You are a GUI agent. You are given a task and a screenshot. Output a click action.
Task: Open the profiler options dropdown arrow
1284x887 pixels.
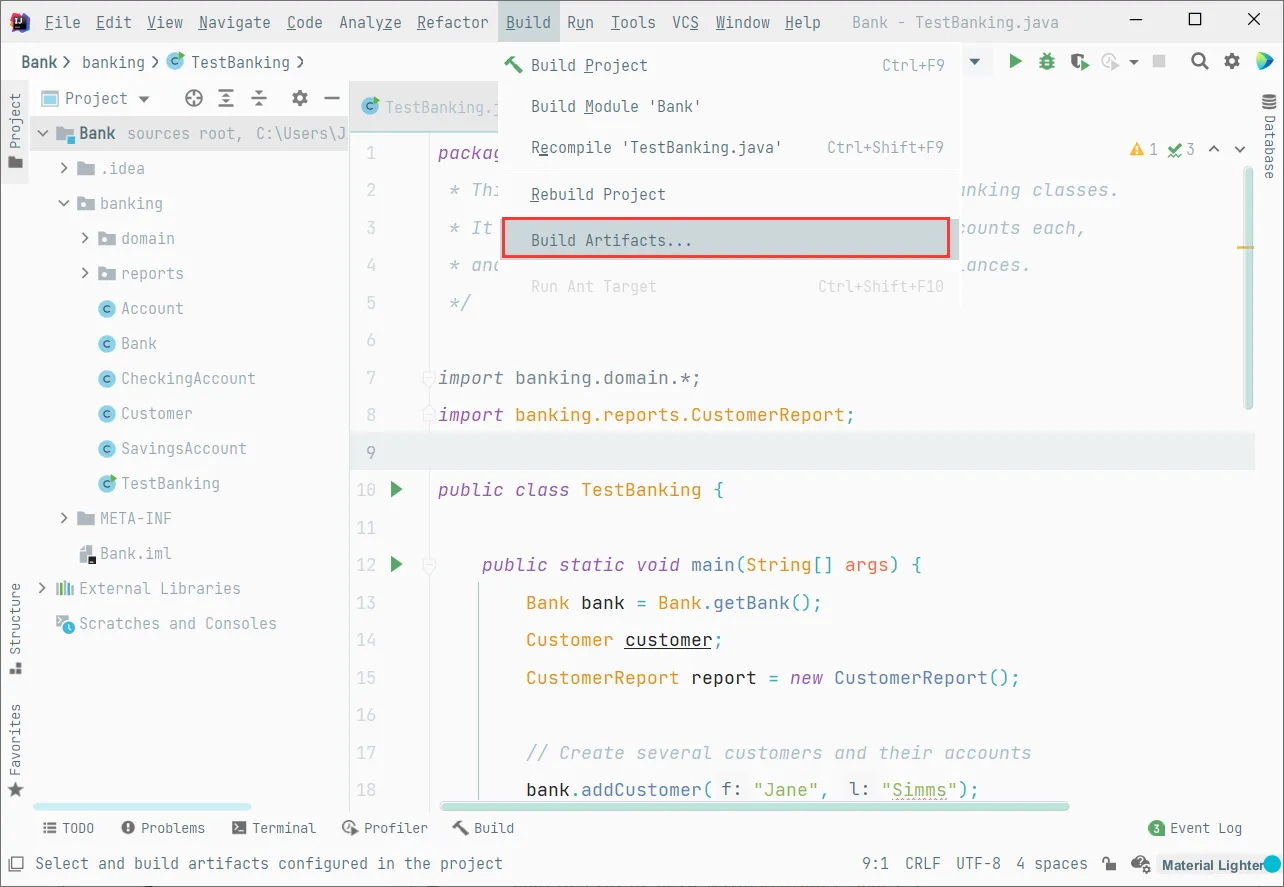pyautogui.click(x=1133, y=62)
